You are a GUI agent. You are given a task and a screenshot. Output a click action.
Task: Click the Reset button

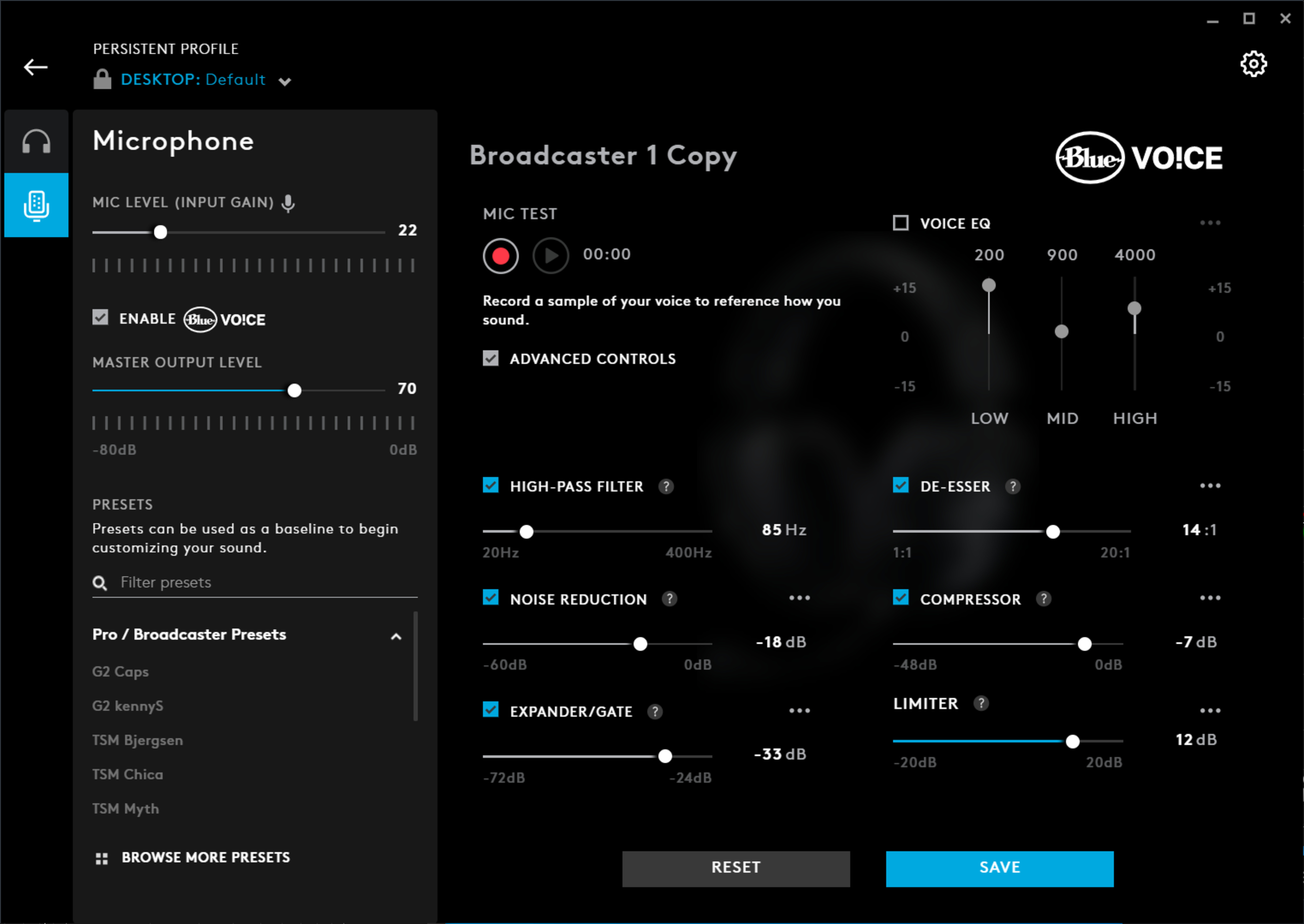[736, 868]
